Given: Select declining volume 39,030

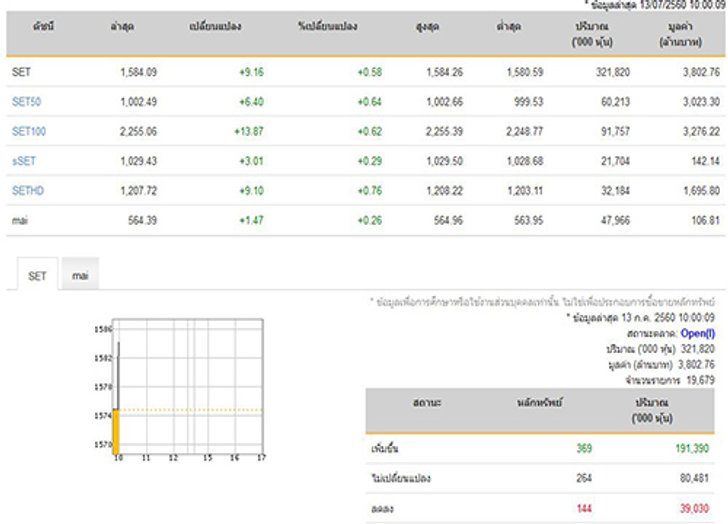Looking at the screenshot, I should pyautogui.click(x=694, y=509).
